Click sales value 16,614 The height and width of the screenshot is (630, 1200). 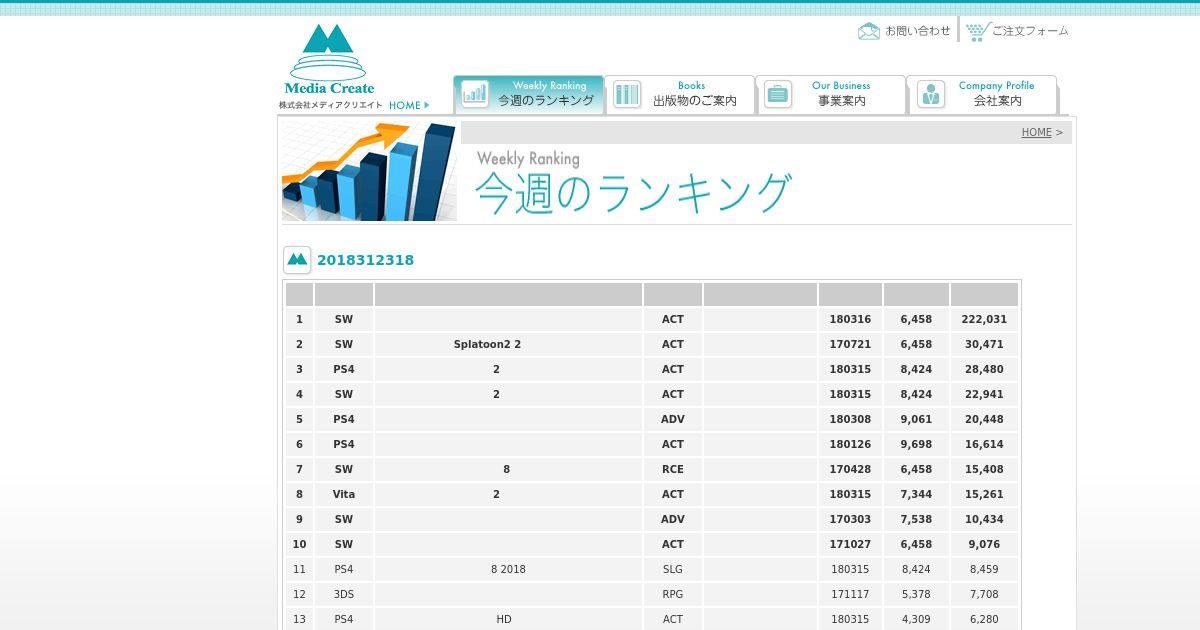(984, 444)
